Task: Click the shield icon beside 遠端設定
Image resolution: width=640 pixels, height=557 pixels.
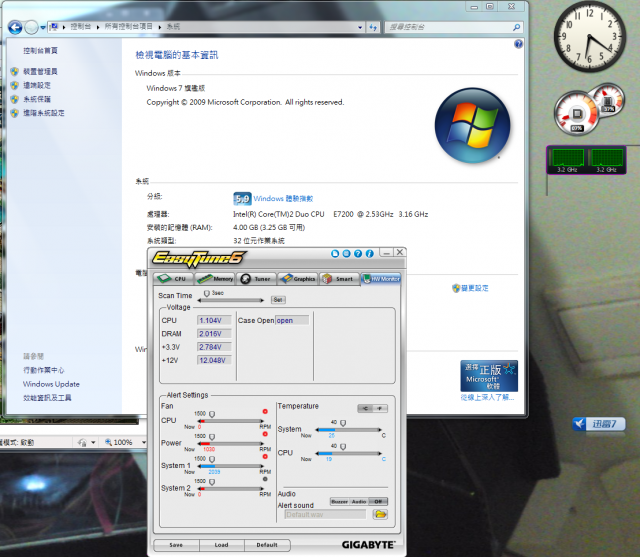Action: (x=15, y=85)
